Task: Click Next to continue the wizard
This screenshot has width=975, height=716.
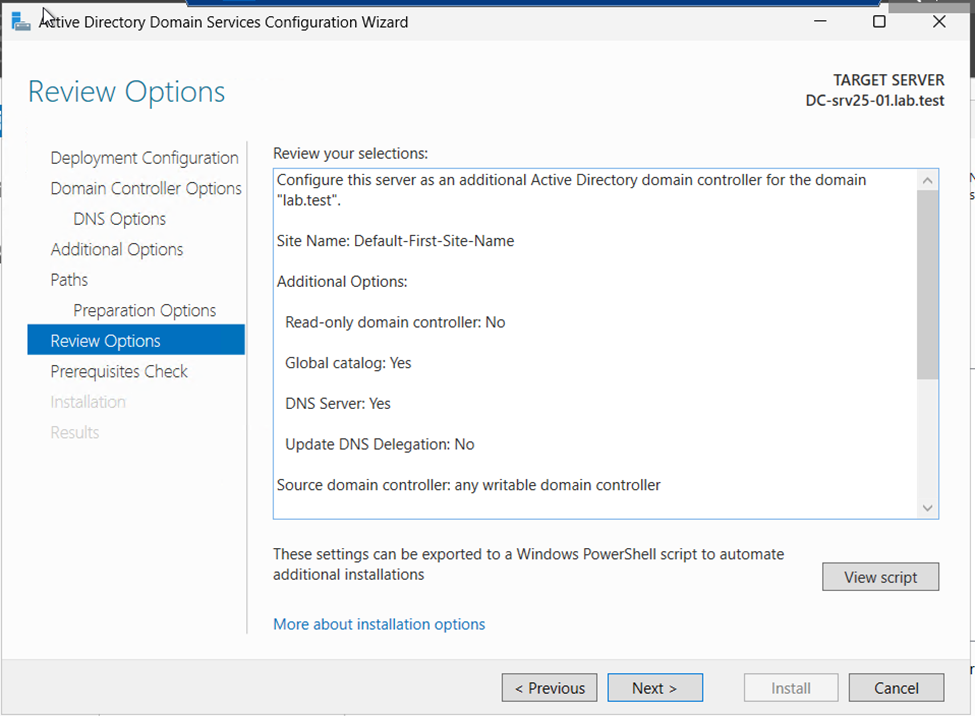Action: click(655, 688)
